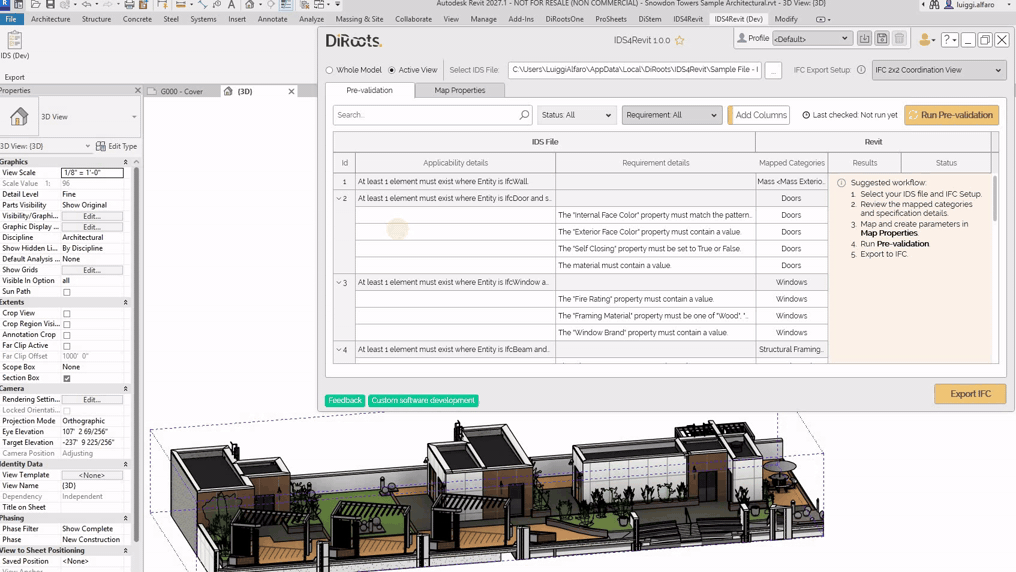
Task: Click the View Scale value field
Action: [x=92, y=173]
